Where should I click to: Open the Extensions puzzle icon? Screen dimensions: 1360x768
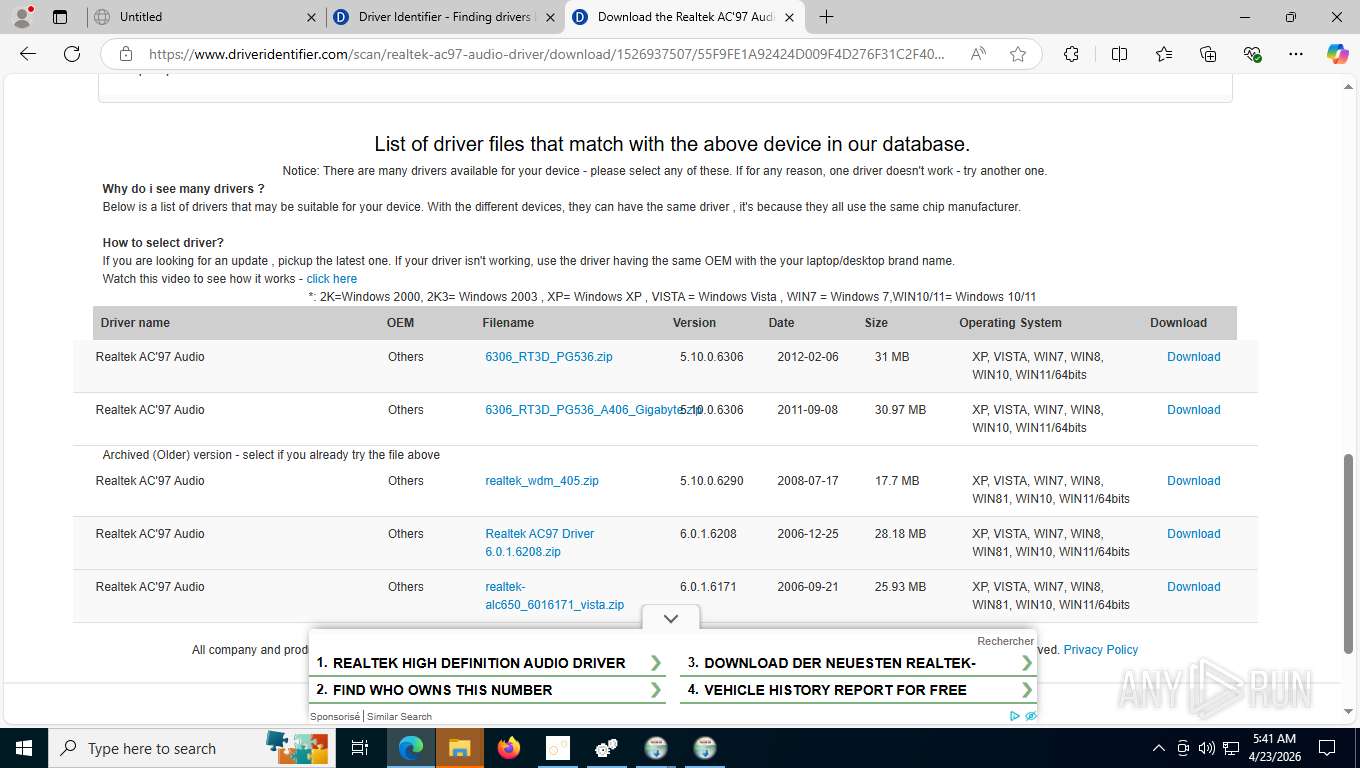tap(1071, 54)
